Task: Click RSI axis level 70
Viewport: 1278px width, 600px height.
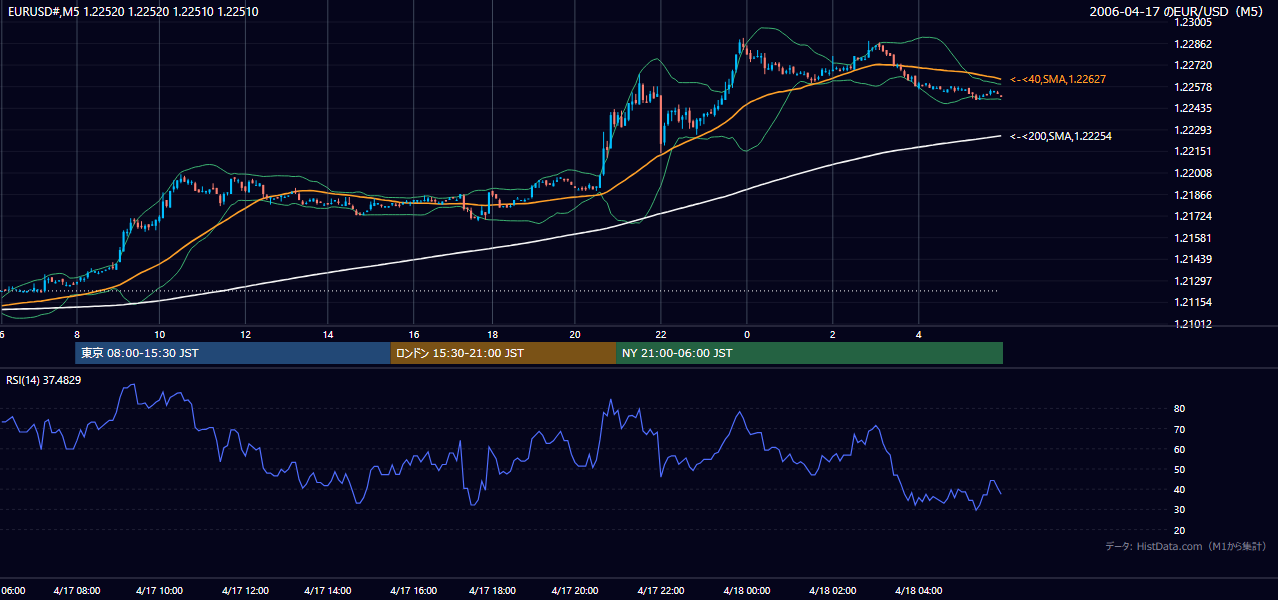Action: [x=1180, y=429]
